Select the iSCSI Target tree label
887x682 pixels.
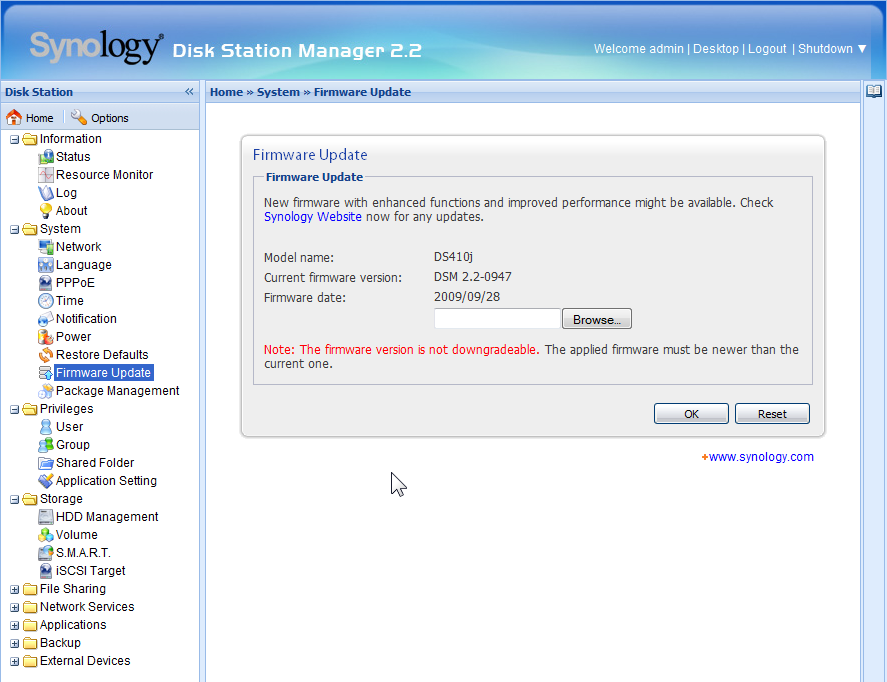pyautogui.click(x=91, y=571)
